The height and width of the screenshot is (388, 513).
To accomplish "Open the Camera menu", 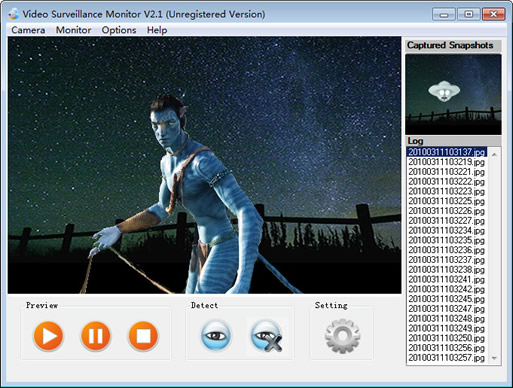I will click(x=28, y=30).
